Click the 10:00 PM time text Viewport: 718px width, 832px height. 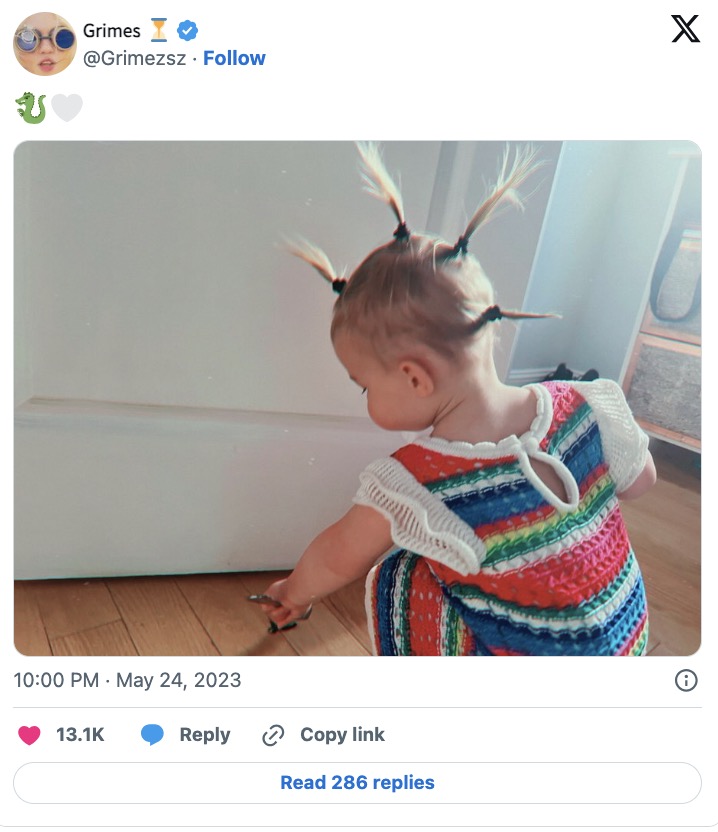[x=56, y=680]
